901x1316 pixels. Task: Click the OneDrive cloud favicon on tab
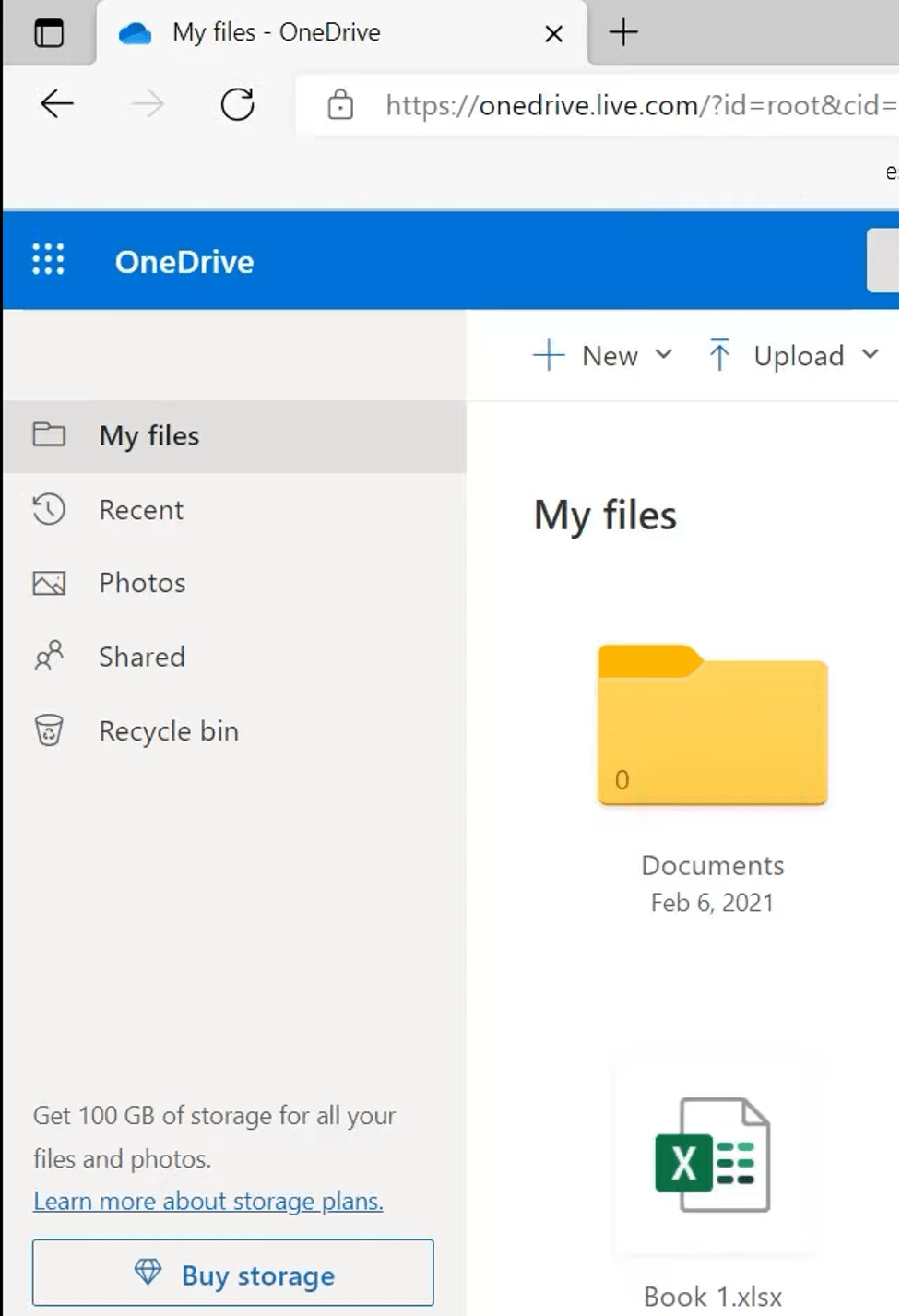coord(135,34)
